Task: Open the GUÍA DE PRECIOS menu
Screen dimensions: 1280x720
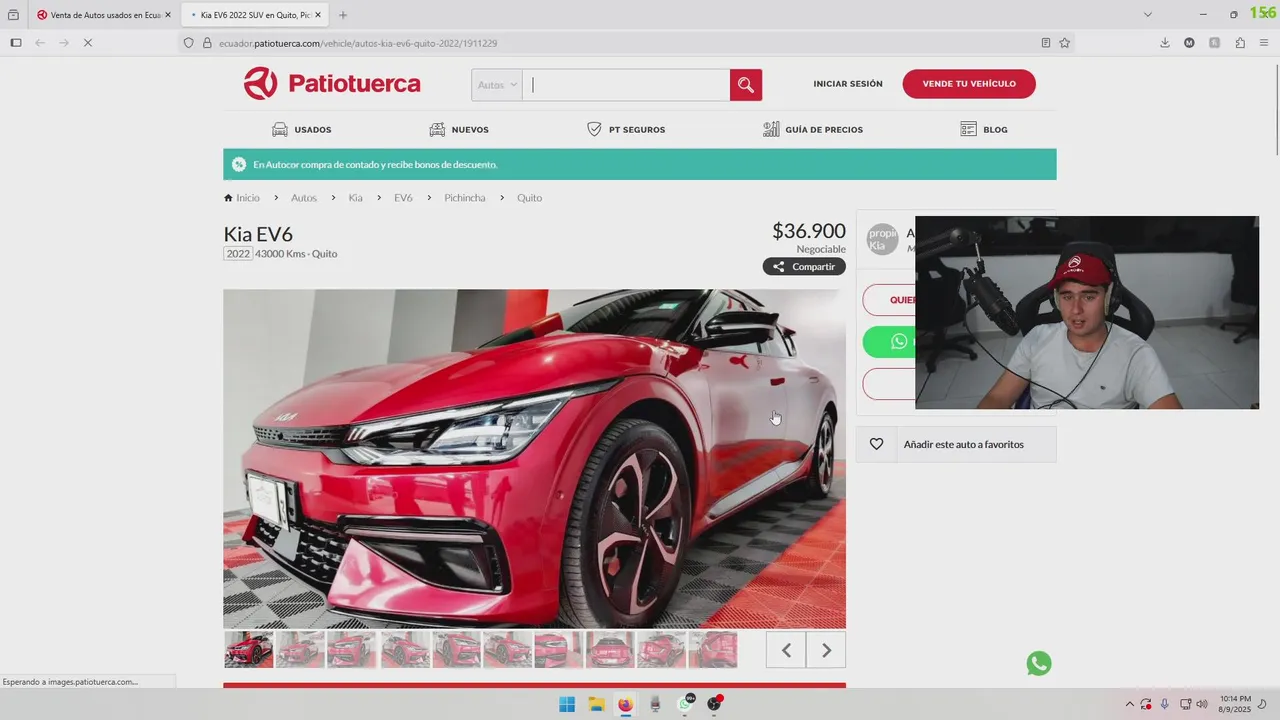Action: [813, 130]
